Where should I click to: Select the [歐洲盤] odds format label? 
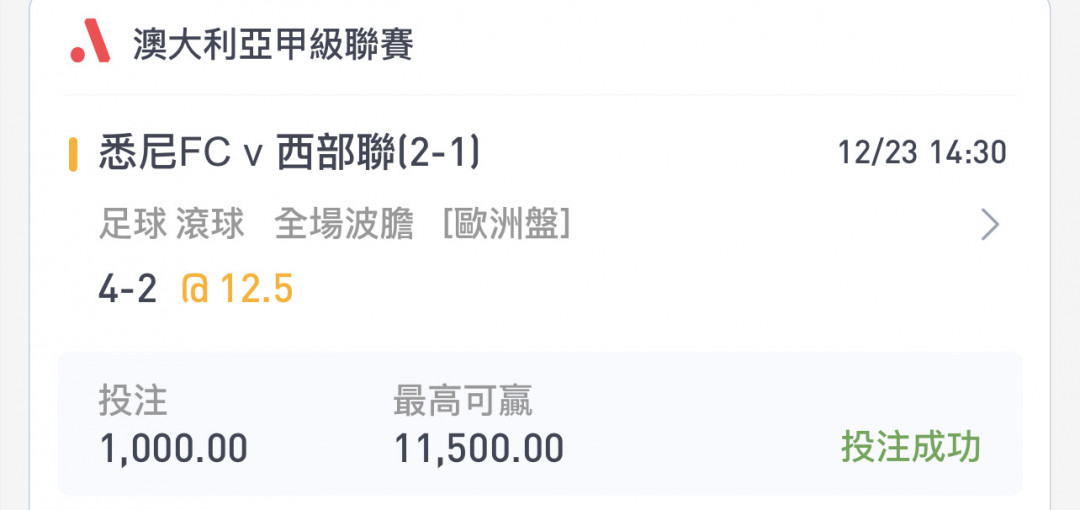pyautogui.click(x=506, y=225)
